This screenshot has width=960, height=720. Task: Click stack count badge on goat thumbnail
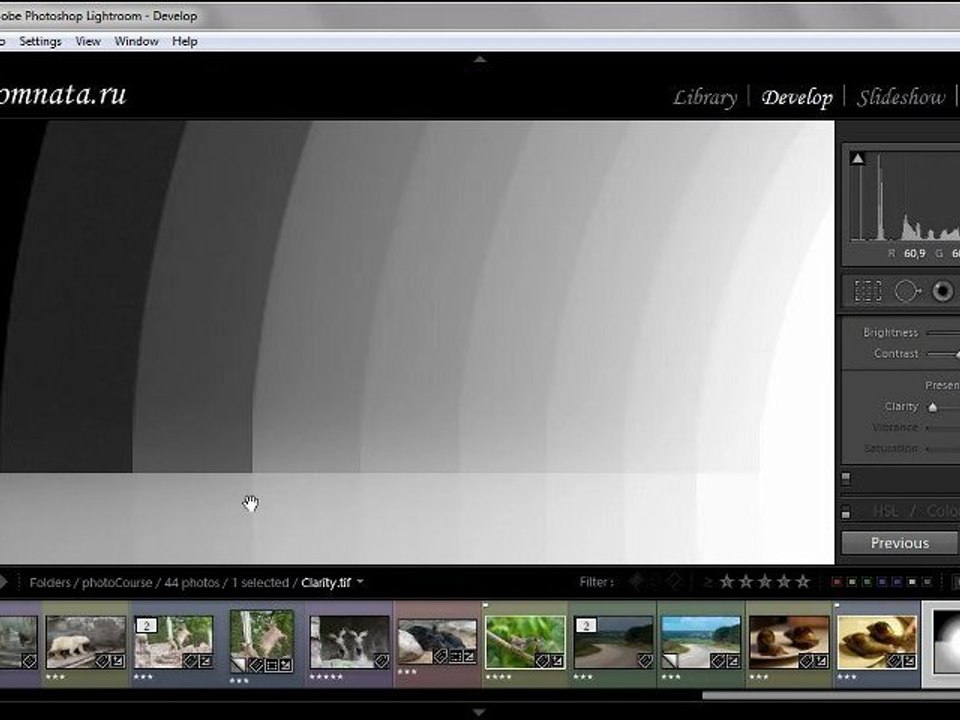[x=146, y=625]
